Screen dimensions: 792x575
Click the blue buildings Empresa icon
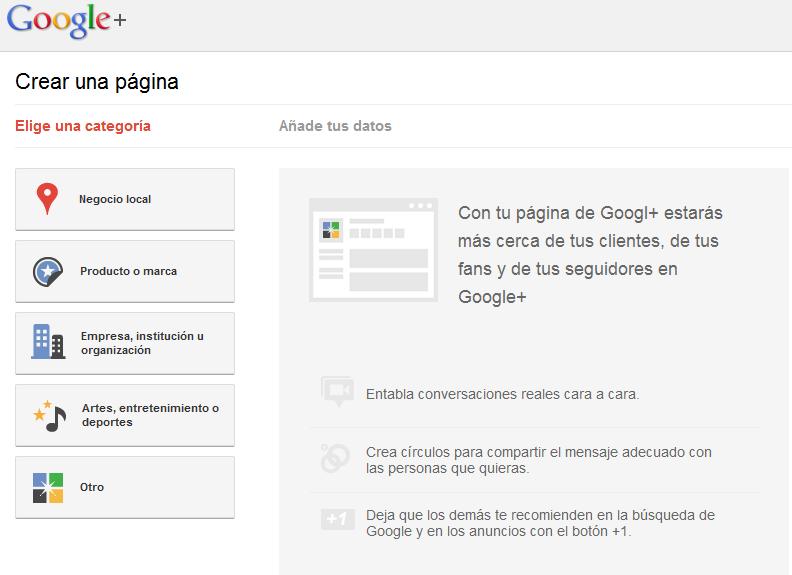click(48, 342)
